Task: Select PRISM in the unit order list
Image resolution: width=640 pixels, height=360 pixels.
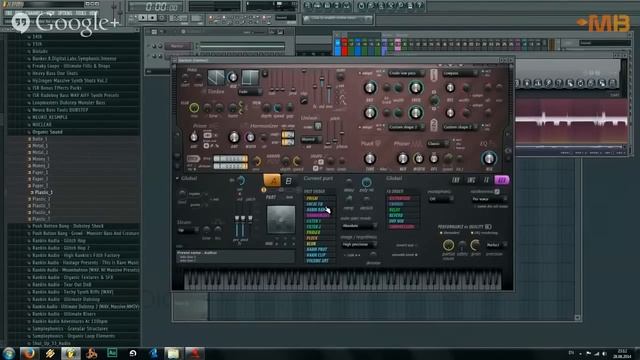Action: point(320,198)
